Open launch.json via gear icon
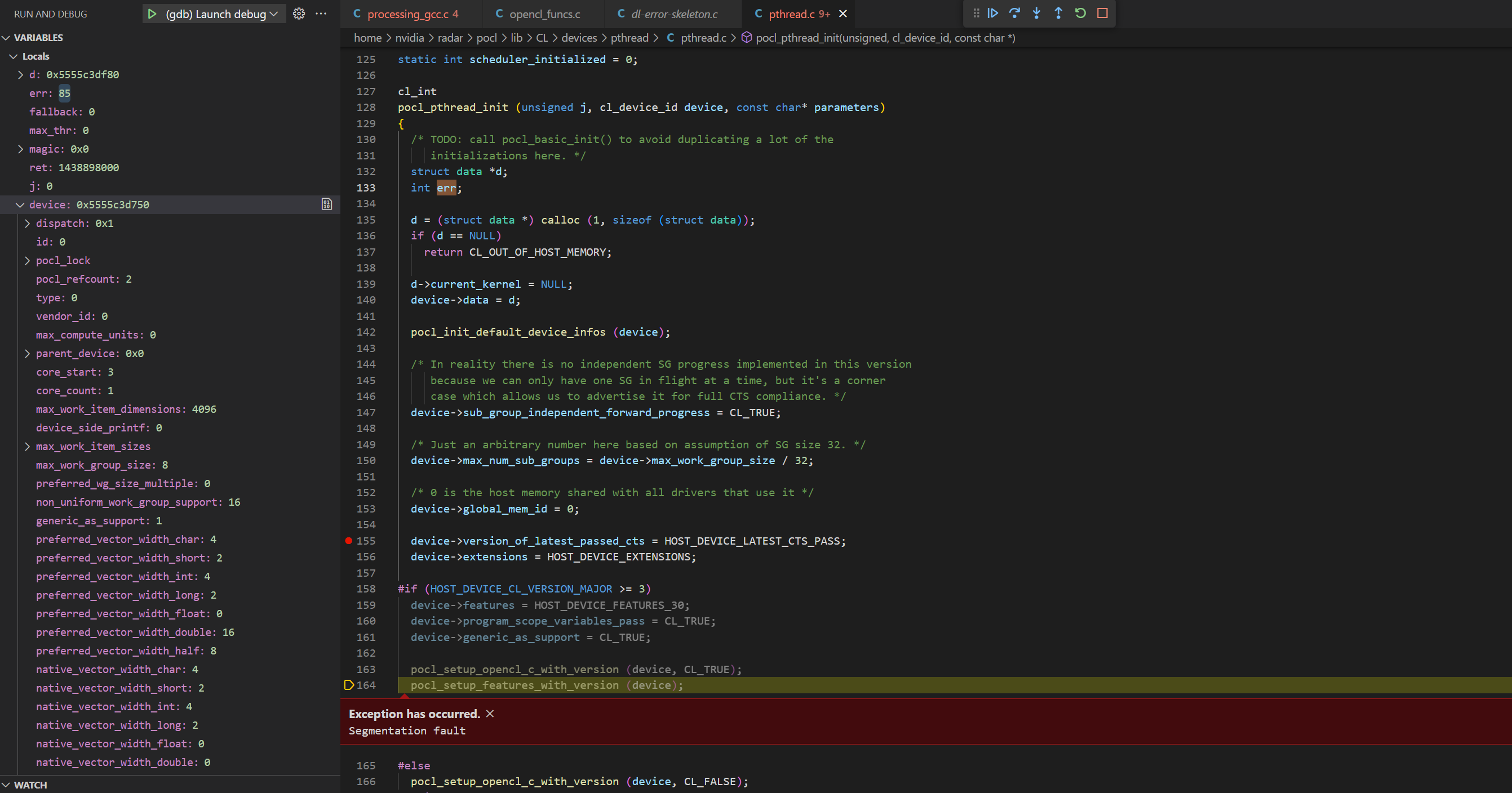This screenshot has width=1512, height=793. coord(299,14)
